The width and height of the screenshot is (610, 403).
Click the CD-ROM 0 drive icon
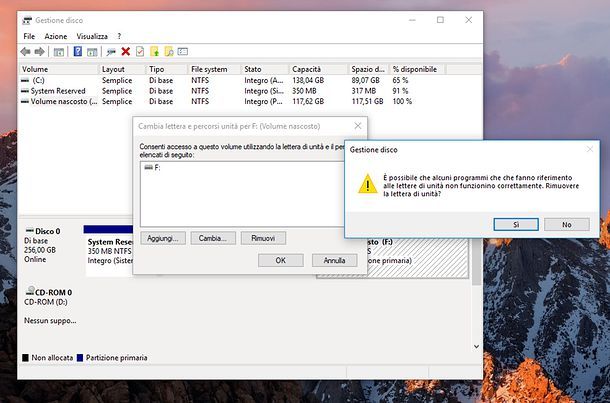pyautogui.click(x=30, y=291)
